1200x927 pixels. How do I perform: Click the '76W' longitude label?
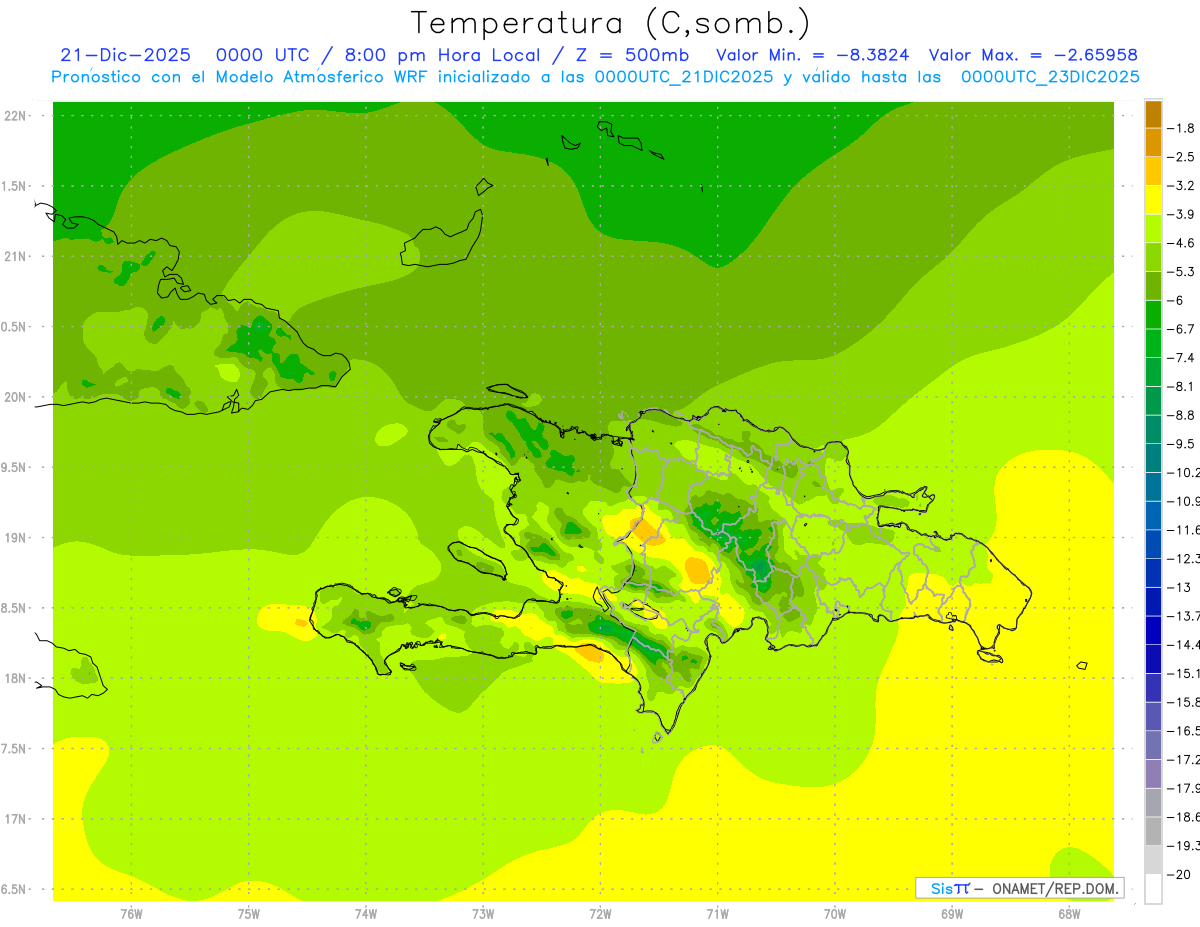pyautogui.click(x=131, y=914)
